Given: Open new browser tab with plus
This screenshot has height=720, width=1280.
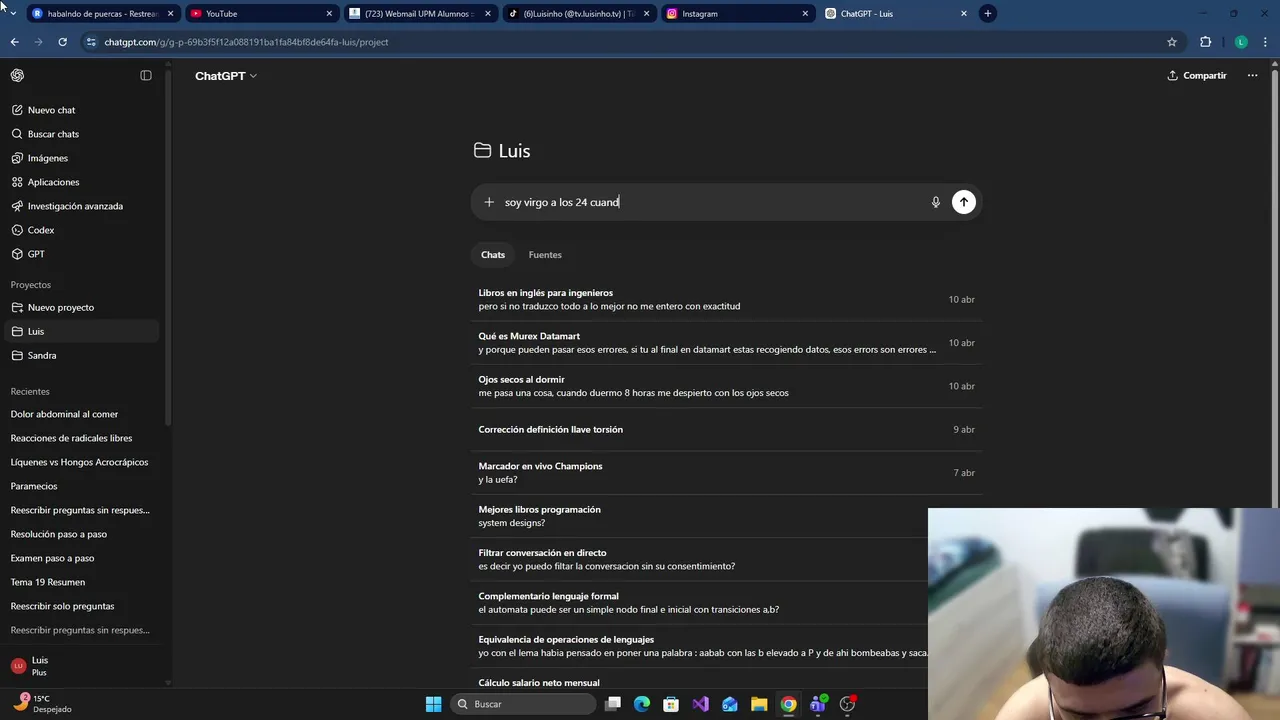Looking at the screenshot, I should [987, 14].
